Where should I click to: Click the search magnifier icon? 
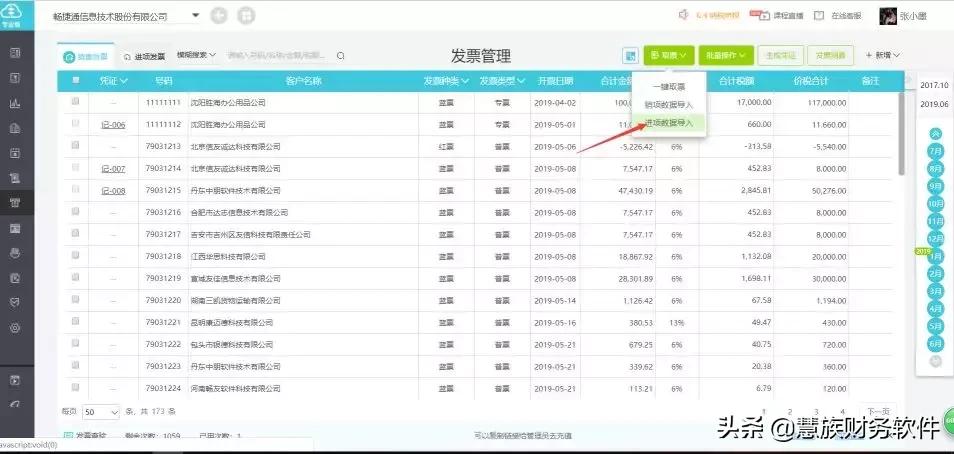click(341, 55)
